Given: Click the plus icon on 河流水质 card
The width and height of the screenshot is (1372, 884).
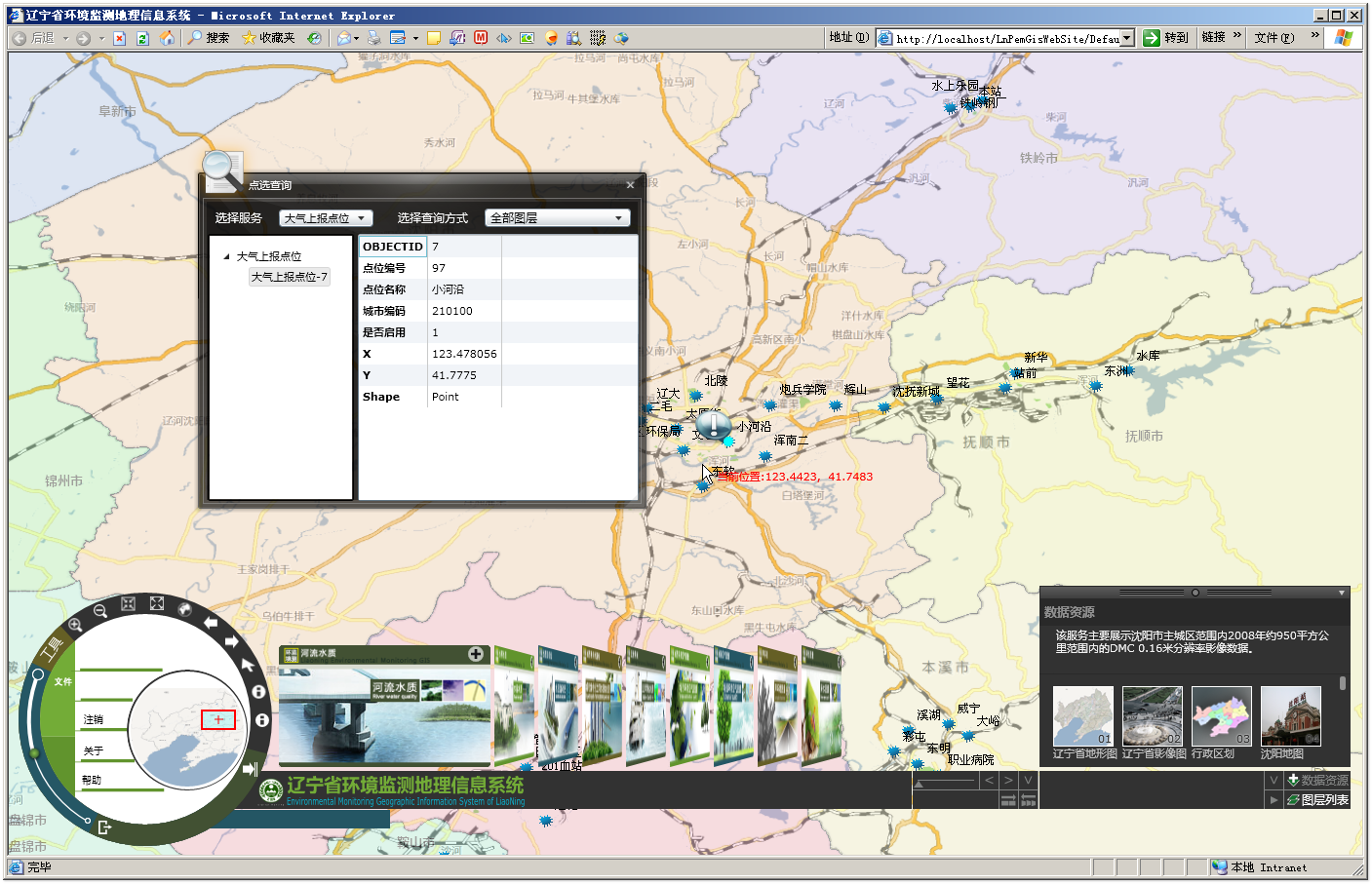Looking at the screenshot, I should point(476,654).
